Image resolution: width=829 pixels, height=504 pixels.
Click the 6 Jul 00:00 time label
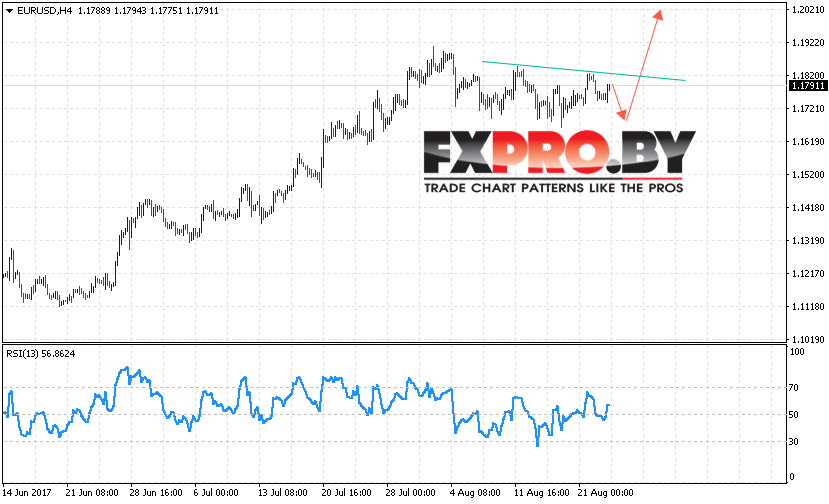coord(216,493)
